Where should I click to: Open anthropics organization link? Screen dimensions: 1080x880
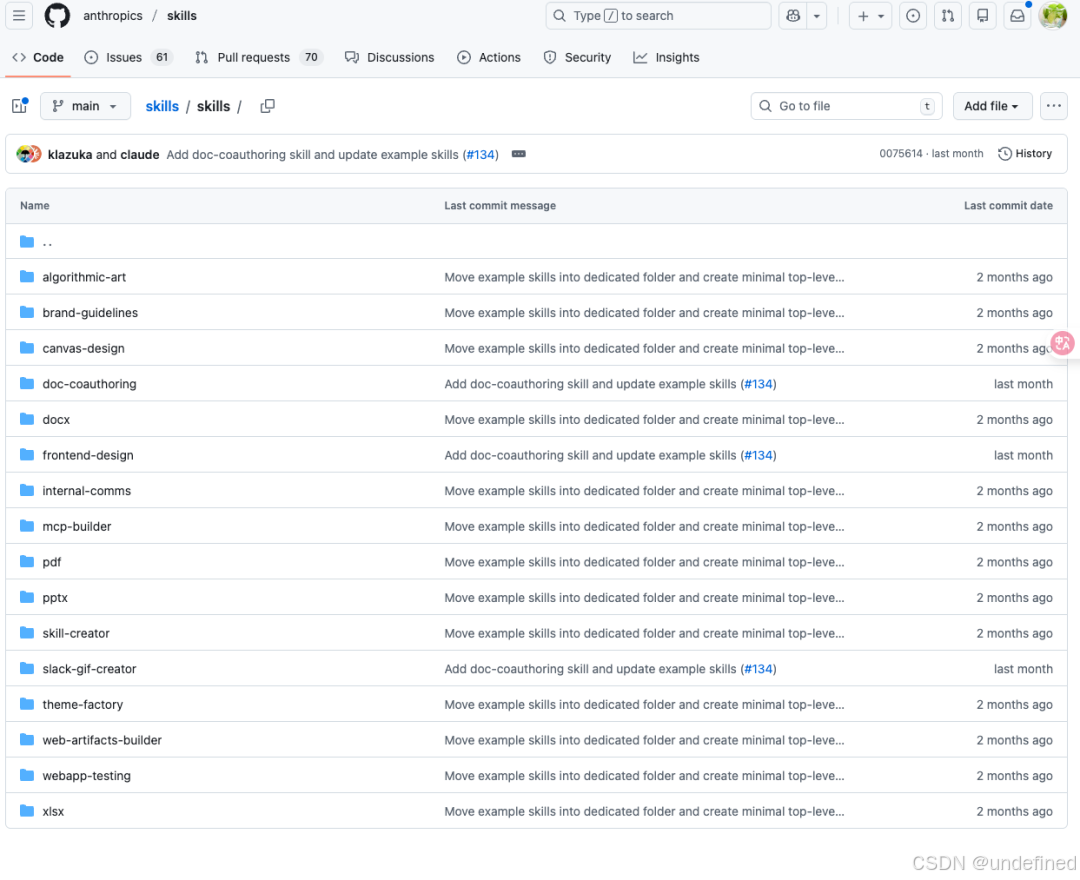pos(113,15)
